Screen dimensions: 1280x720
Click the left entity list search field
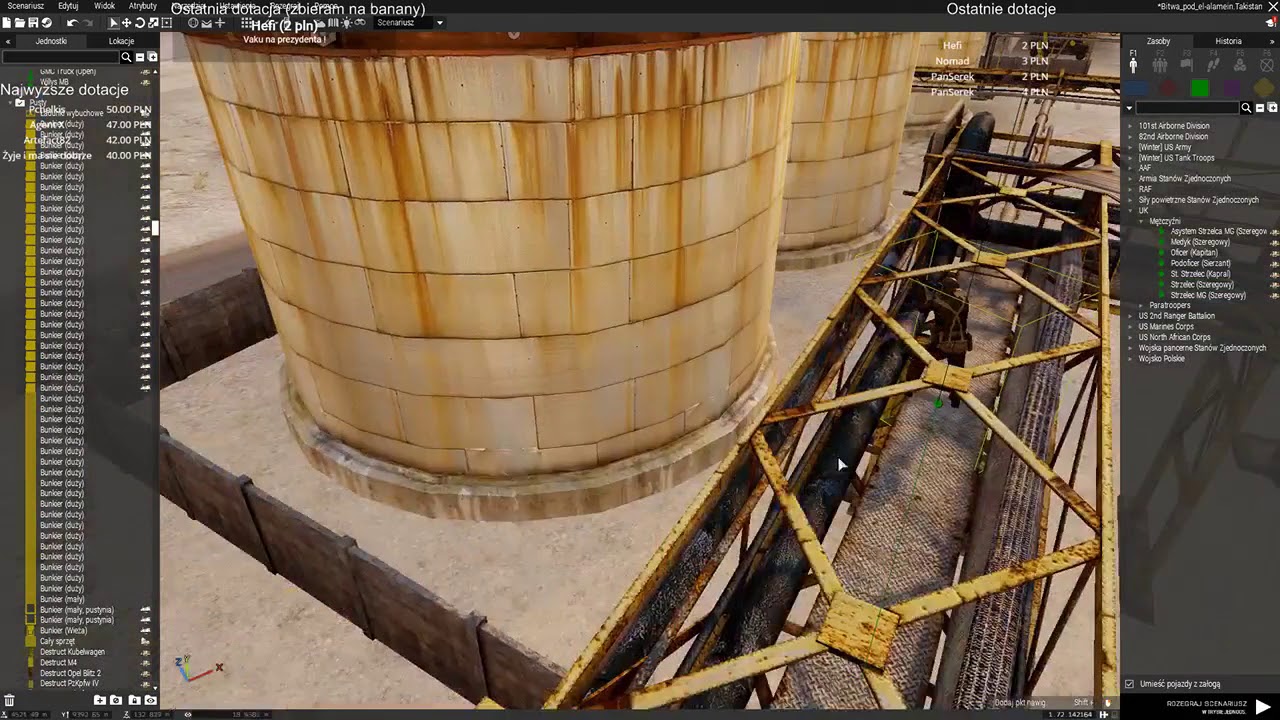point(60,58)
